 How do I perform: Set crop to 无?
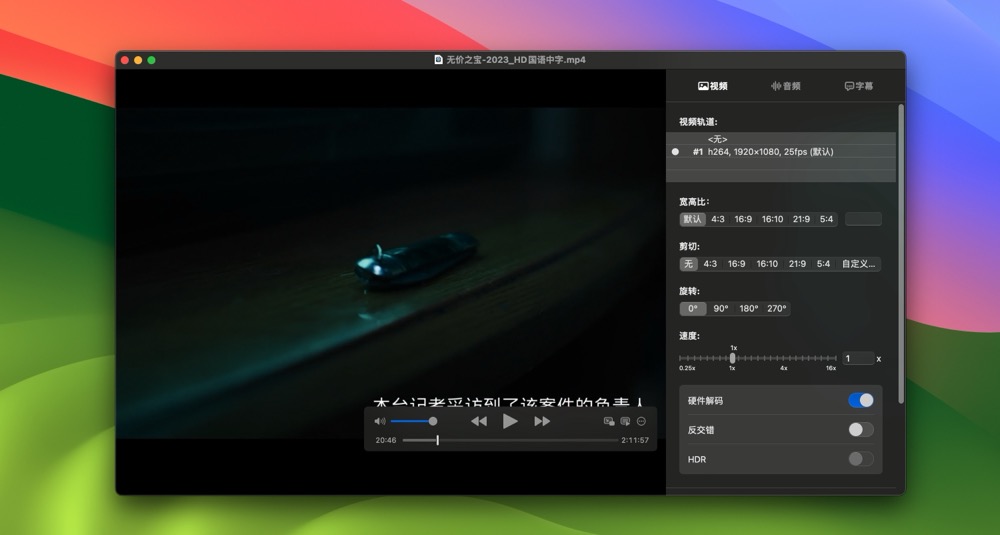(688, 263)
